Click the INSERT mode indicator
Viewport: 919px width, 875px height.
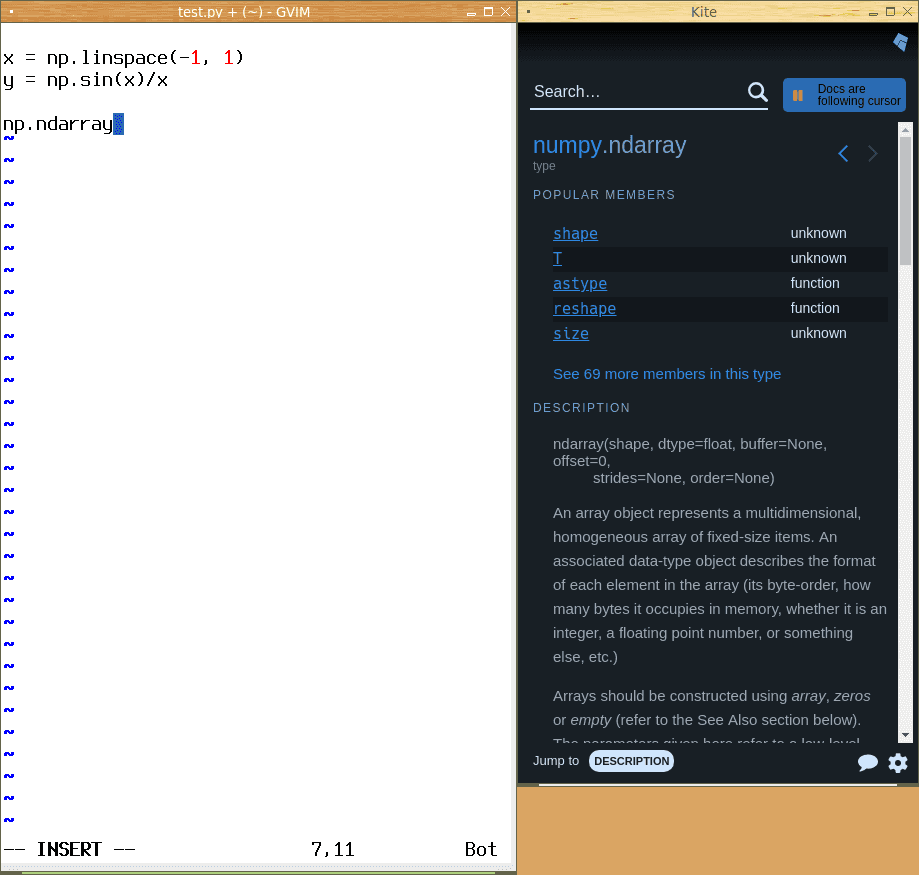[x=69, y=849]
